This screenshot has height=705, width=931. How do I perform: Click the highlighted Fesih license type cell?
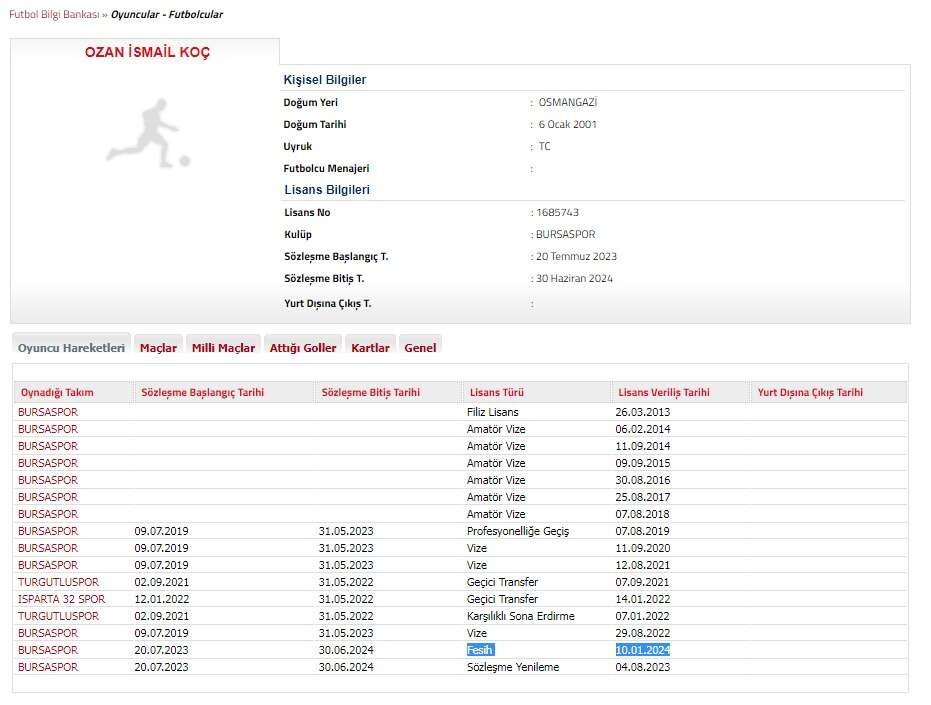481,650
